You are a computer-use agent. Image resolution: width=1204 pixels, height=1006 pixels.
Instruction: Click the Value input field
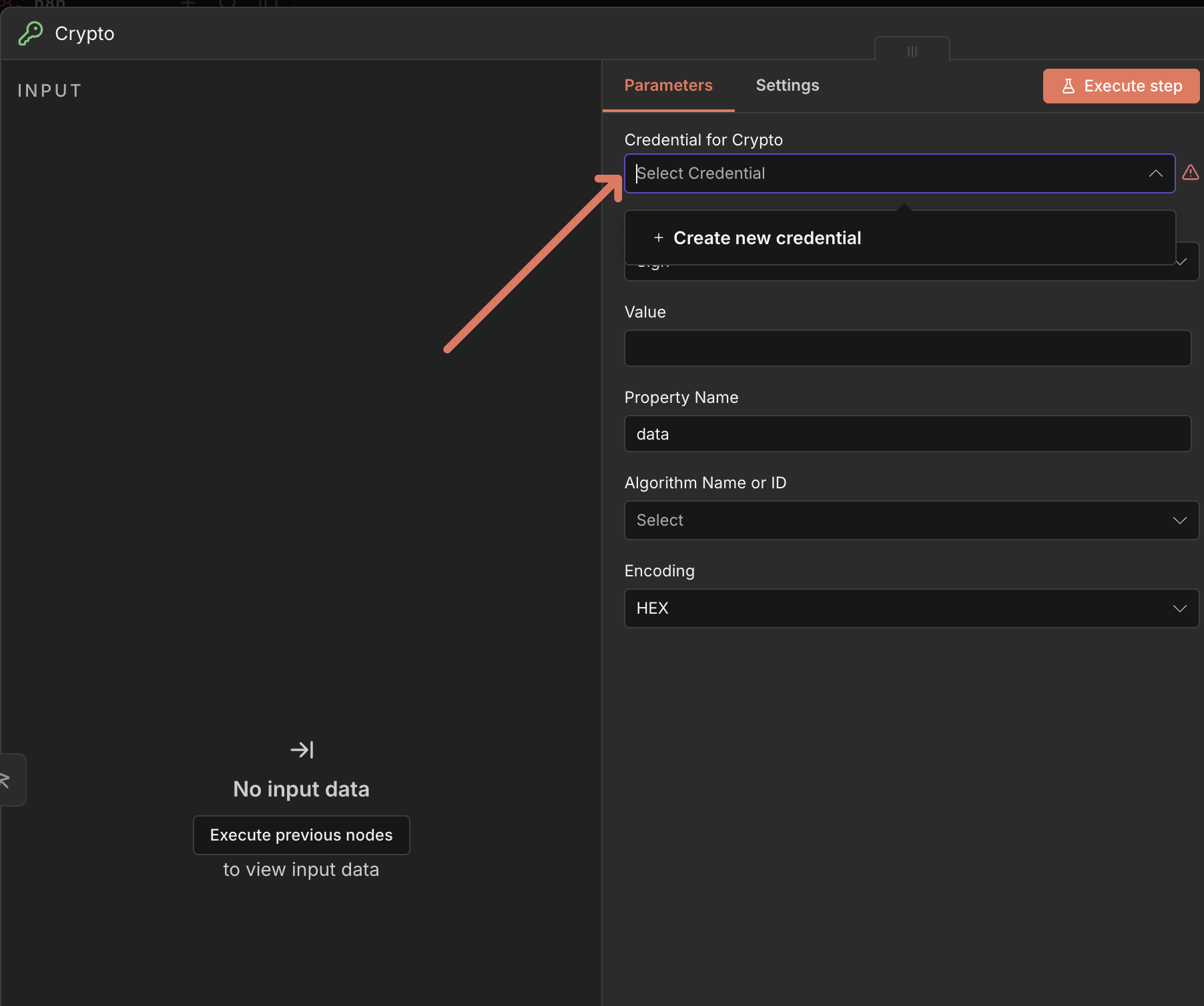907,348
